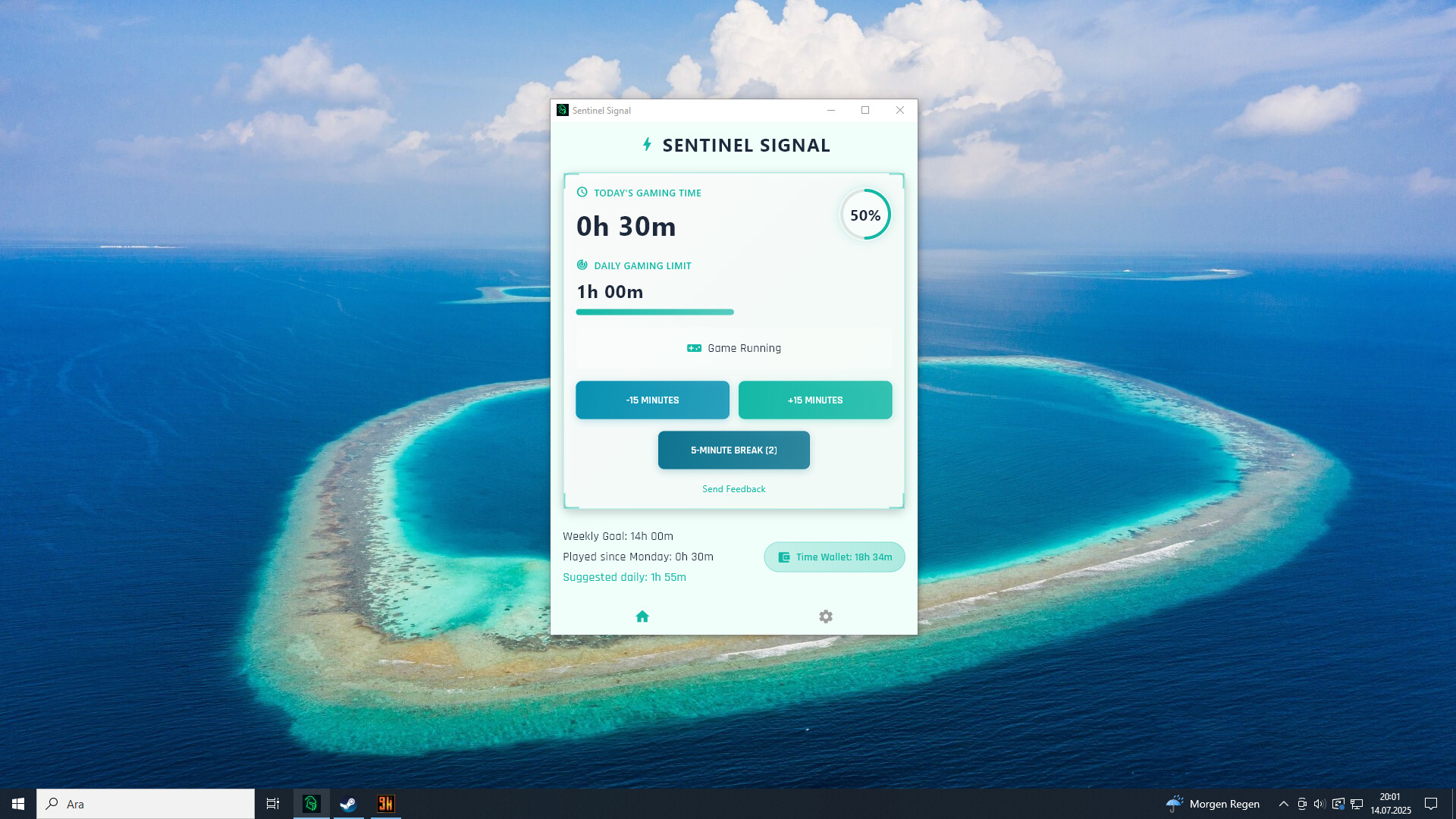The image size is (1456, 819).
Task: Open Steam from the taskbar
Action: pos(348,804)
